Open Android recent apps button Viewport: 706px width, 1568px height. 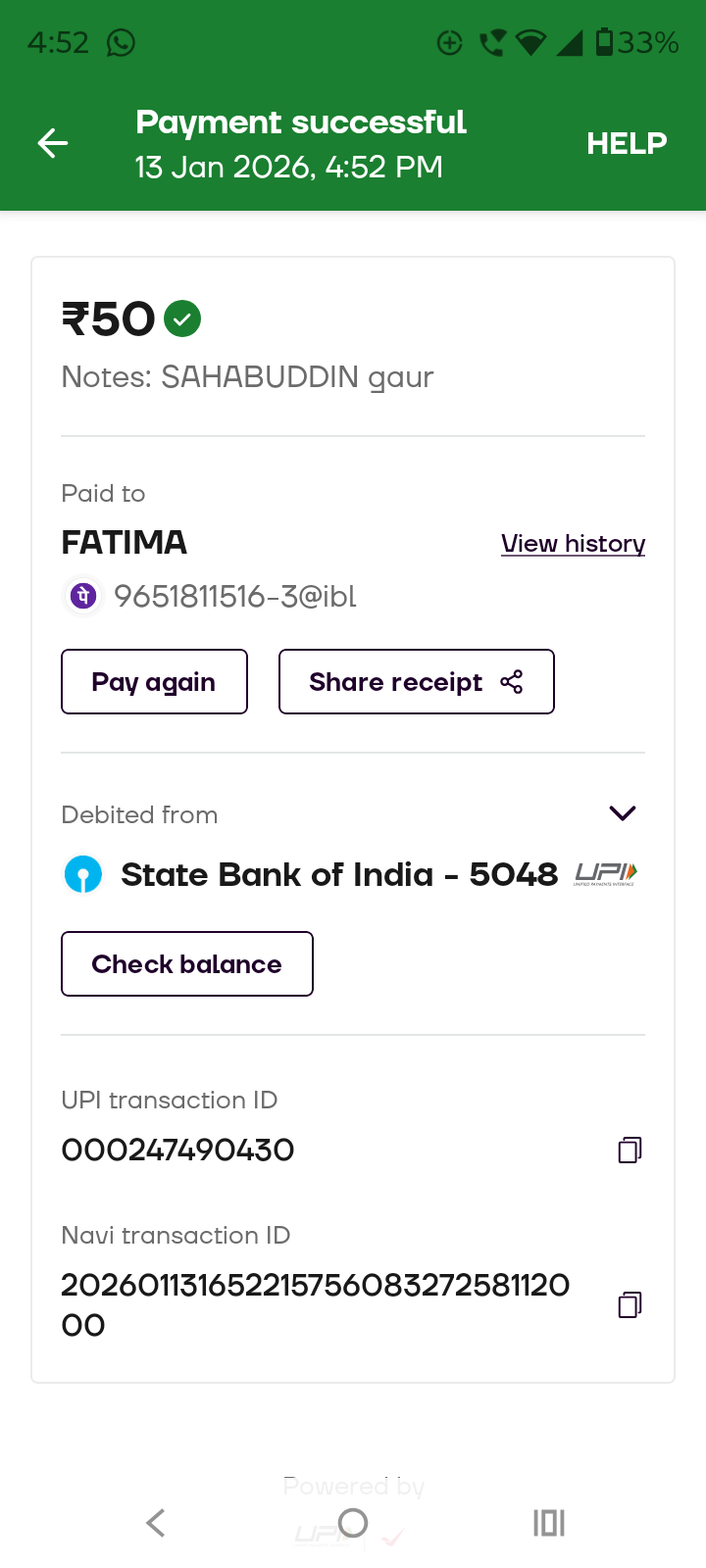[x=549, y=1523]
